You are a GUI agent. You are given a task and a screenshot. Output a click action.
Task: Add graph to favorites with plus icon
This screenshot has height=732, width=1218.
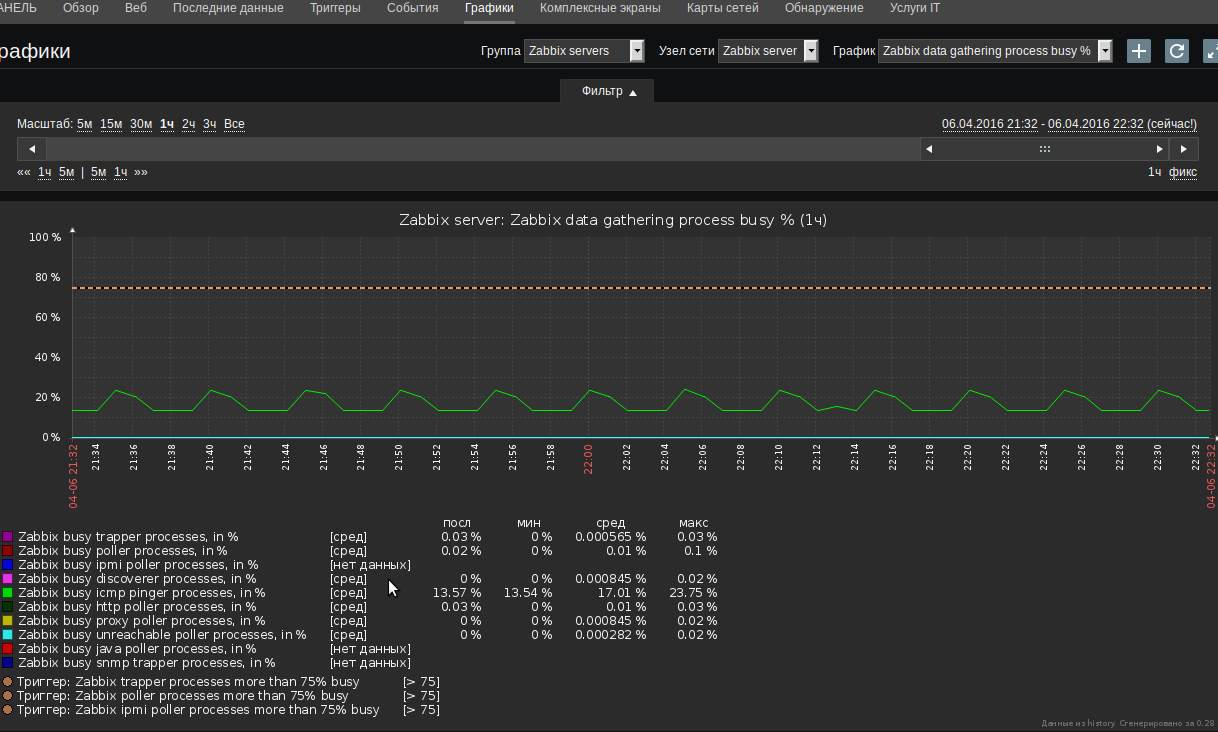click(x=1139, y=51)
